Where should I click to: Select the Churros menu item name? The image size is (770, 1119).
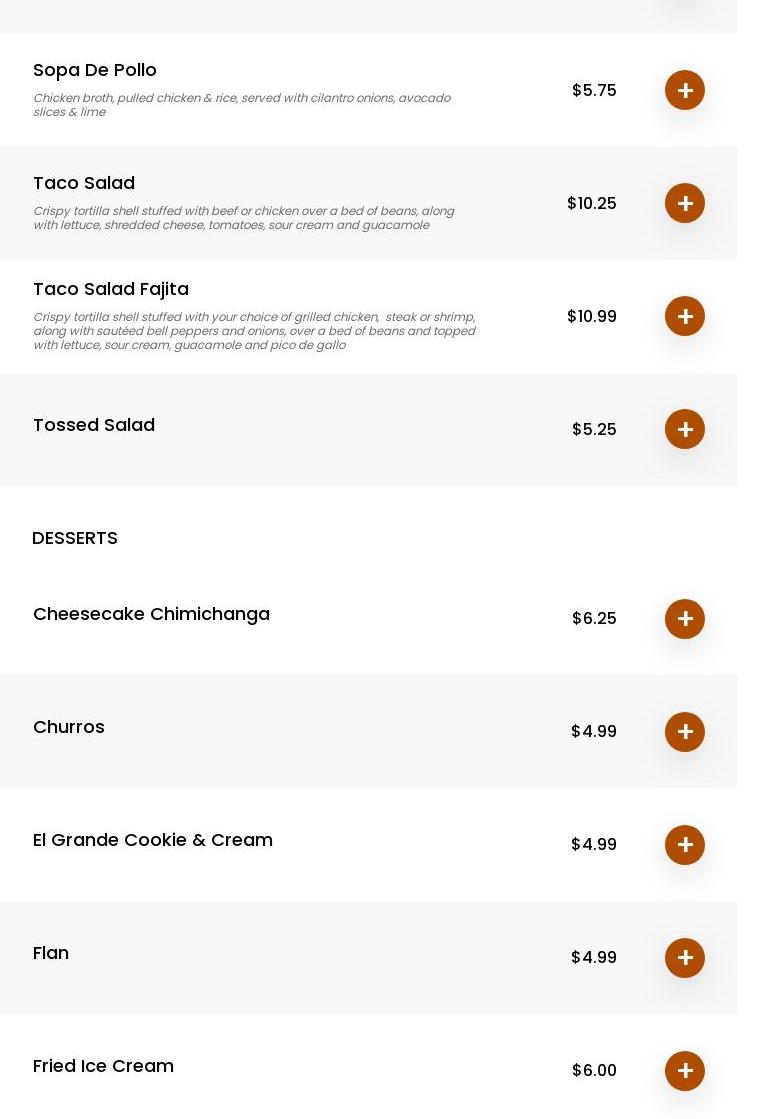tap(69, 727)
